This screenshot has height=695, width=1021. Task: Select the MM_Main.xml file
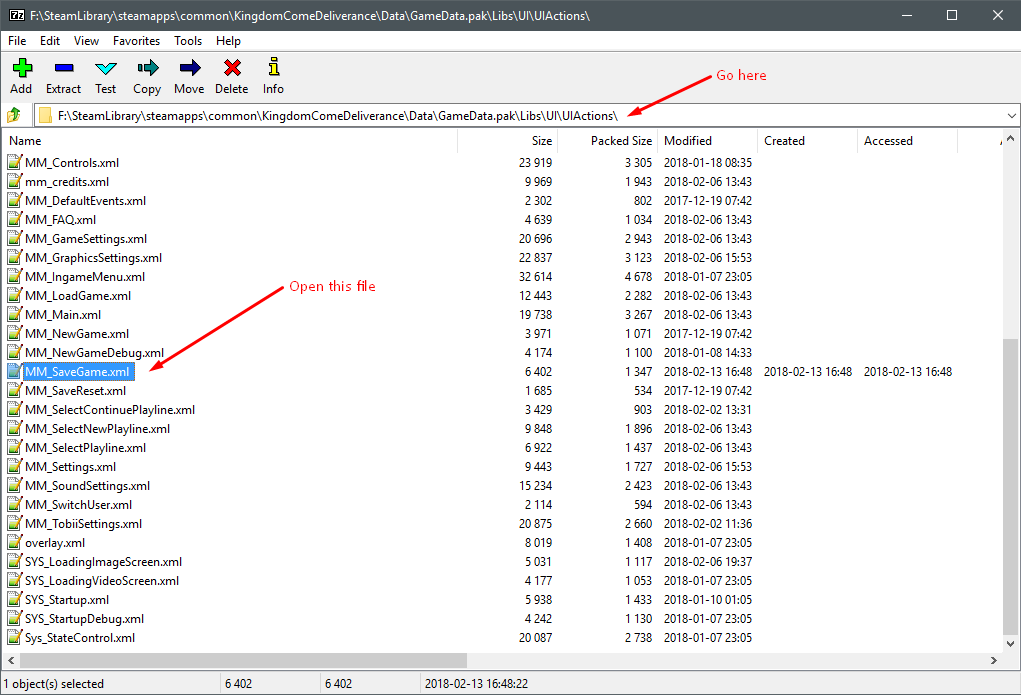click(62, 315)
